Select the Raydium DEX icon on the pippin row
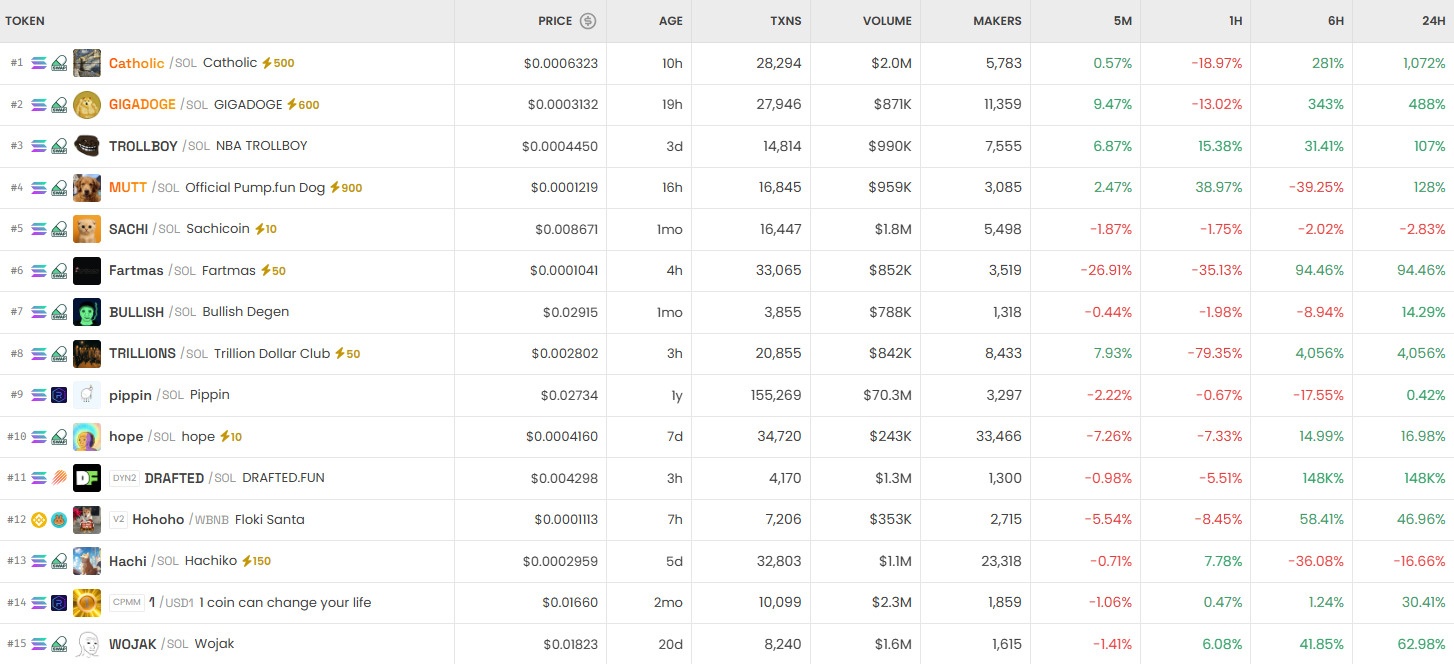Screen dimensions: 1454x664 (x=57, y=395)
